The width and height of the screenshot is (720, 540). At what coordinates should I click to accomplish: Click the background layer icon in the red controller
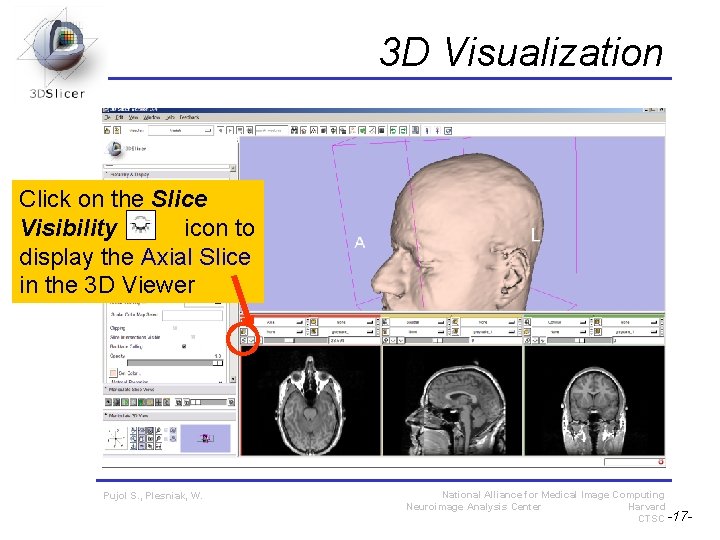(314, 332)
